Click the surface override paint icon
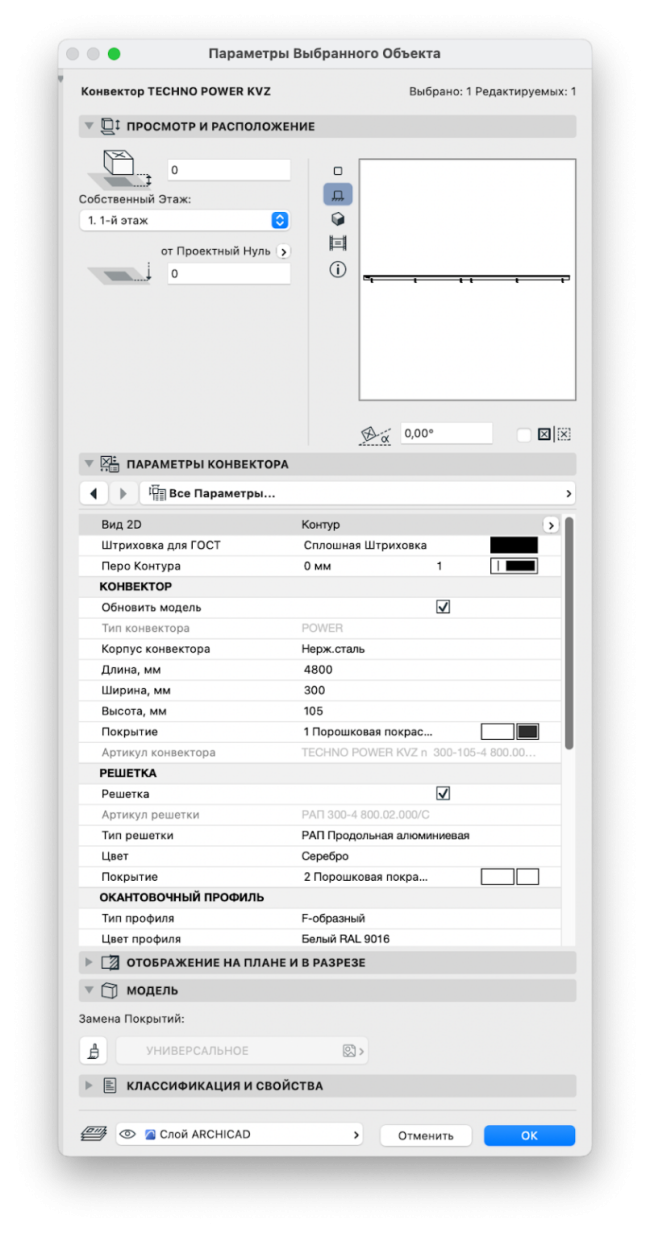Viewport: 650px width, 1233px height. 93,1051
